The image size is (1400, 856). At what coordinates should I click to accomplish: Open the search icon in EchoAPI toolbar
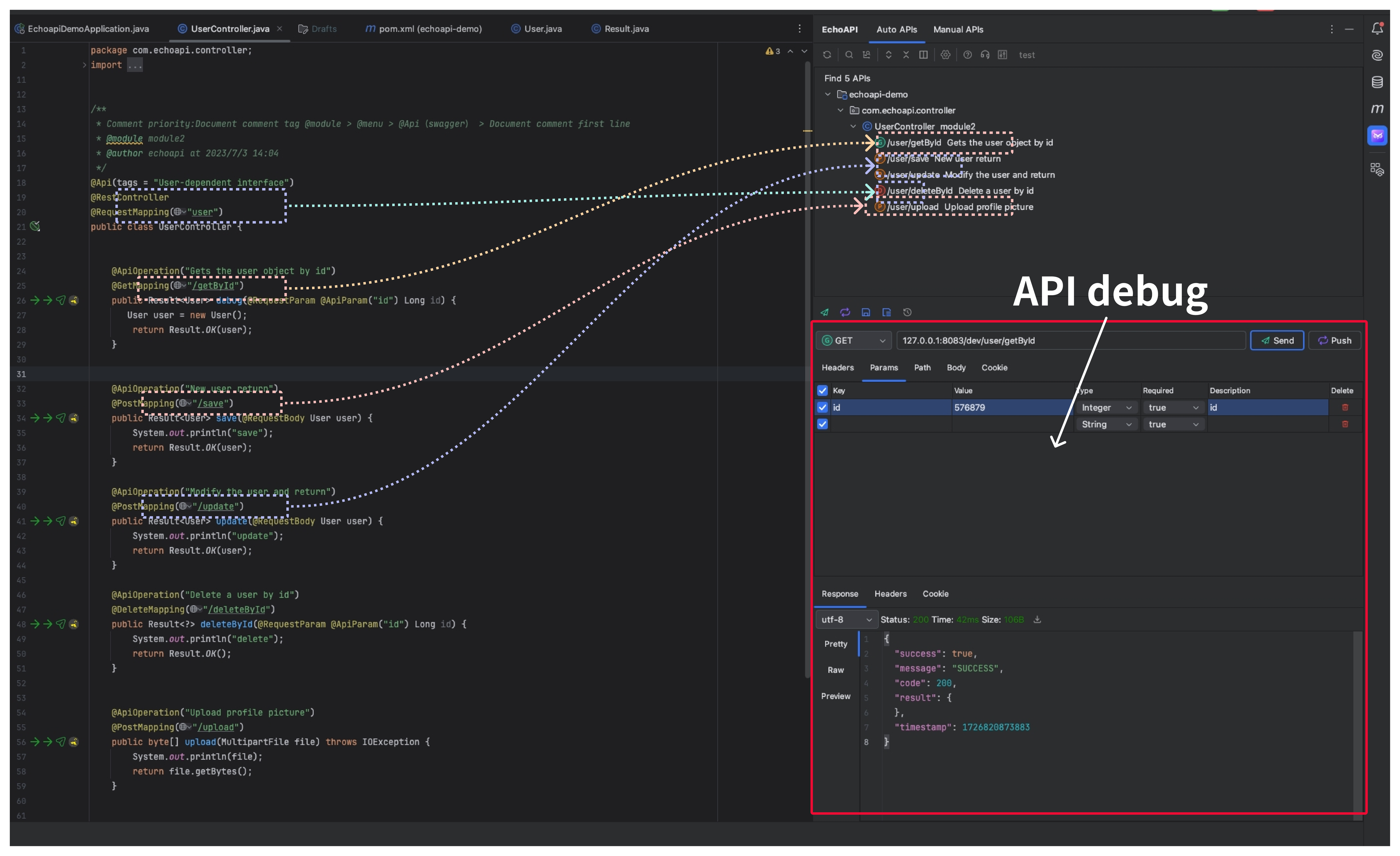pos(849,55)
